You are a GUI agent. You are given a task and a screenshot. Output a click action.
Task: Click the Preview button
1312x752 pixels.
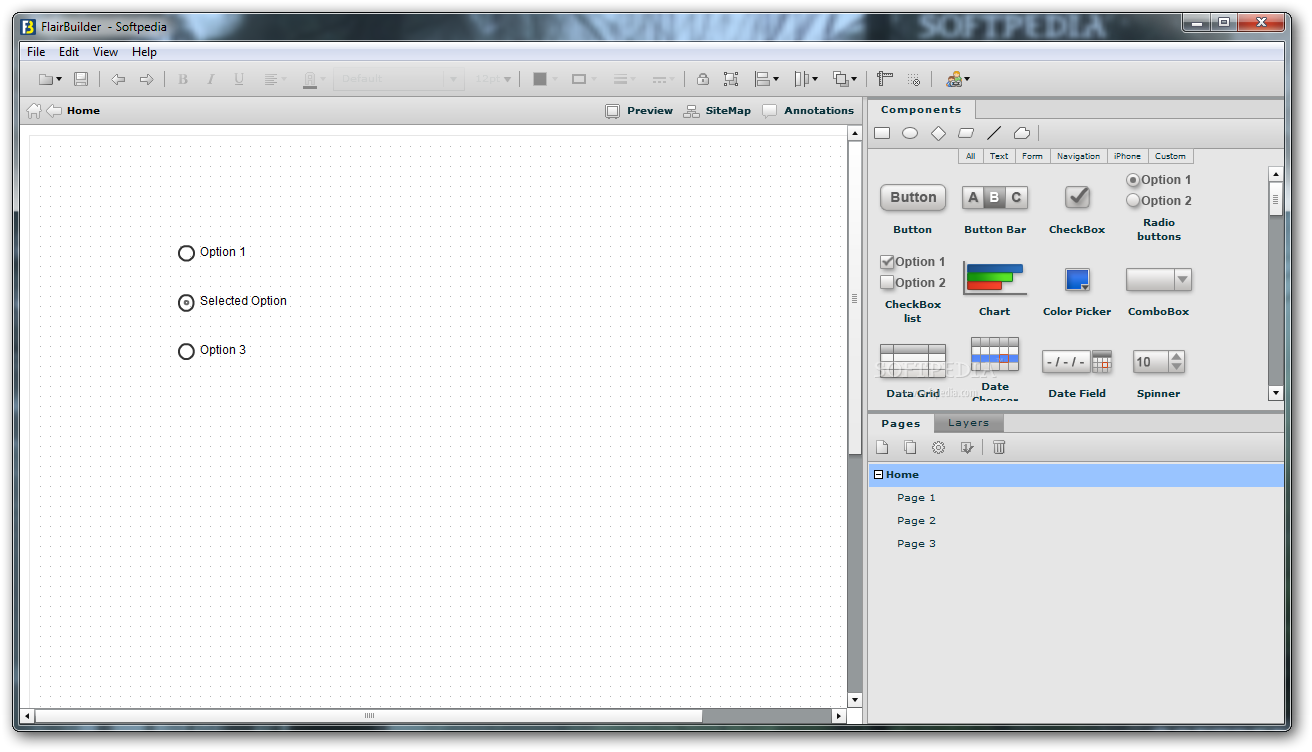(639, 111)
